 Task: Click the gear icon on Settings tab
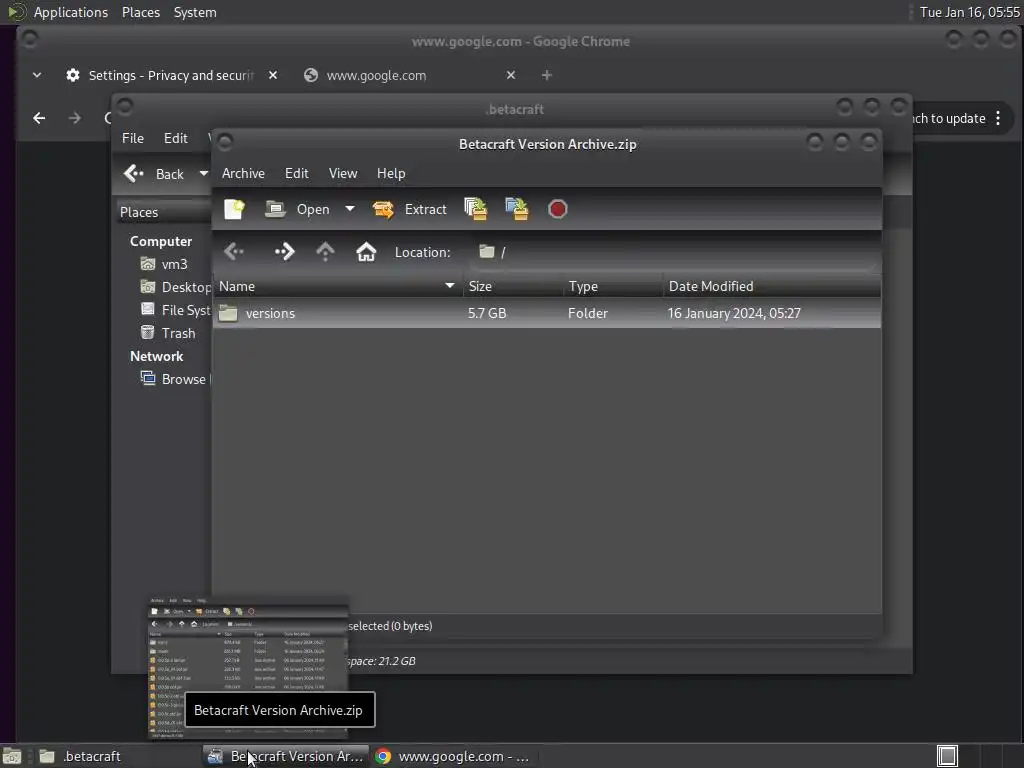coord(72,75)
